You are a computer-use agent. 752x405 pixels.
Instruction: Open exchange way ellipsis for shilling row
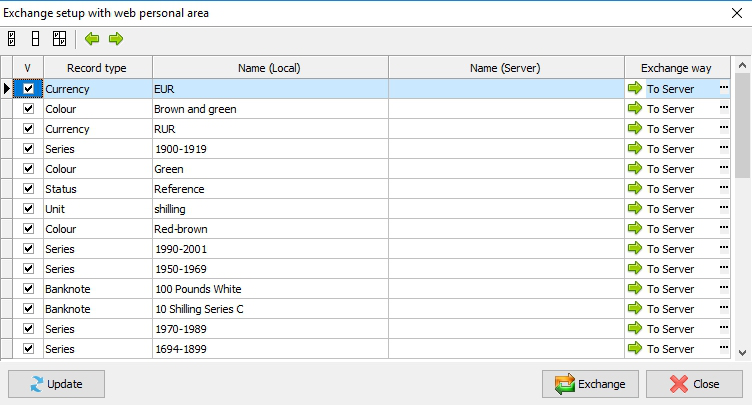pyautogui.click(x=724, y=208)
